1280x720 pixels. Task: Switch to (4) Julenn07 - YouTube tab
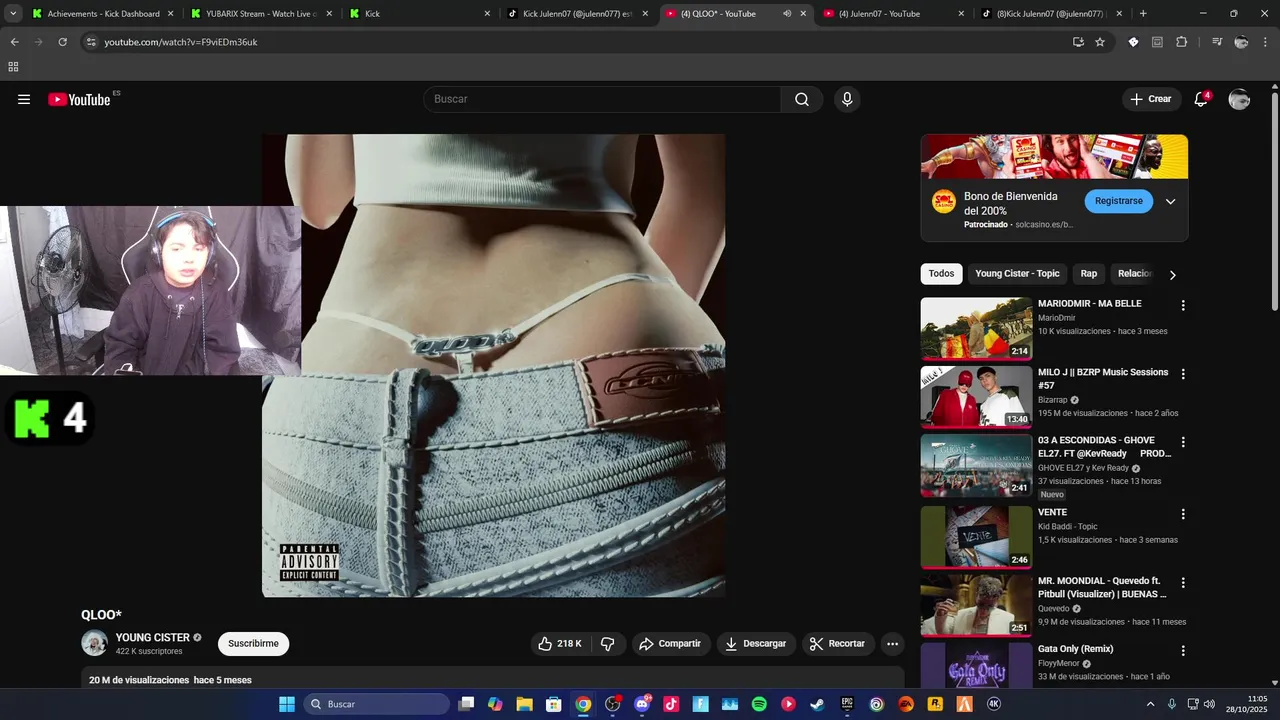click(x=894, y=14)
